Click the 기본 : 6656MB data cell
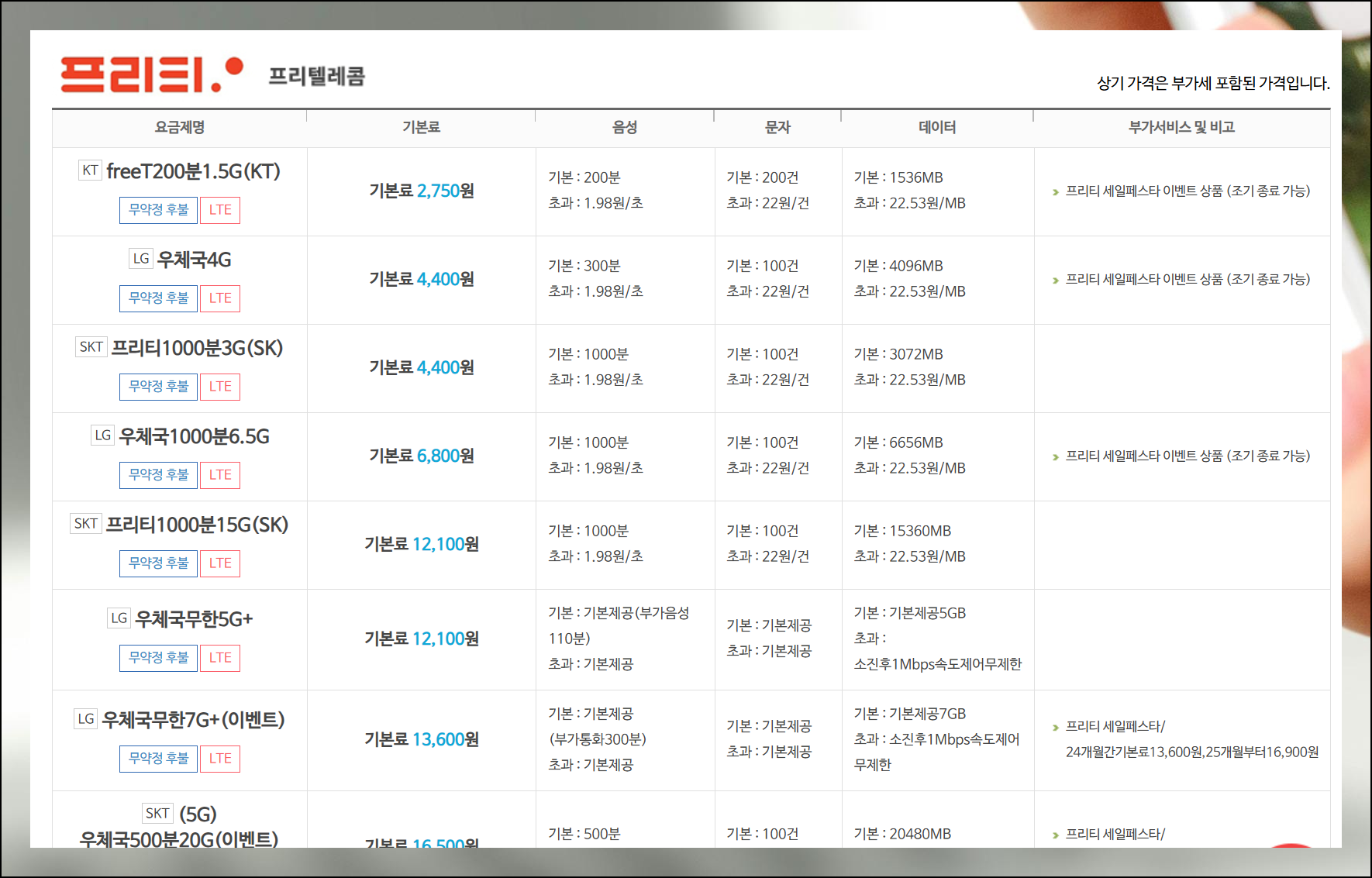 pos(898,442)
